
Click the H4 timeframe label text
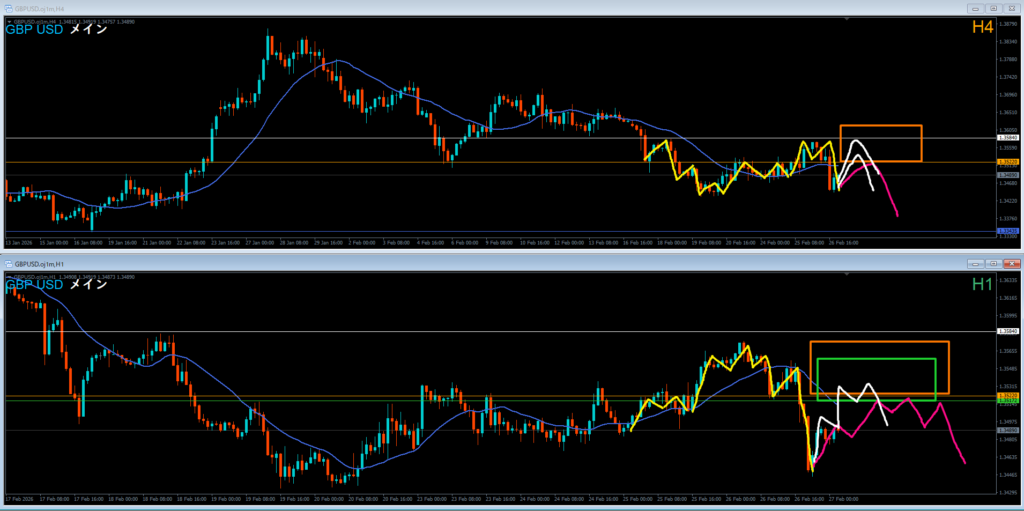point(982,28)
